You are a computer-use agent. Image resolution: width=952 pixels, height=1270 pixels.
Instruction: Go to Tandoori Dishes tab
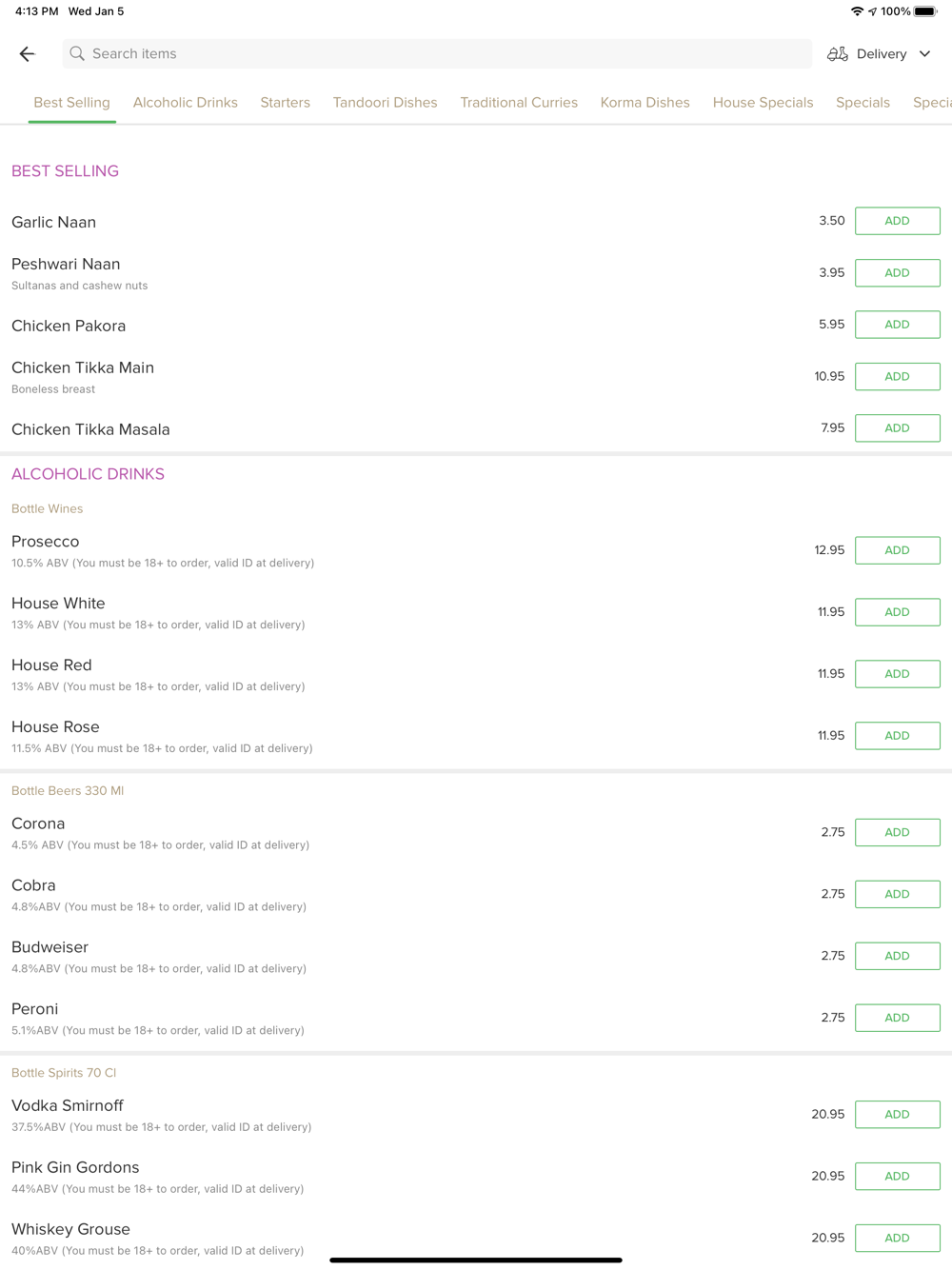point(385,103)
